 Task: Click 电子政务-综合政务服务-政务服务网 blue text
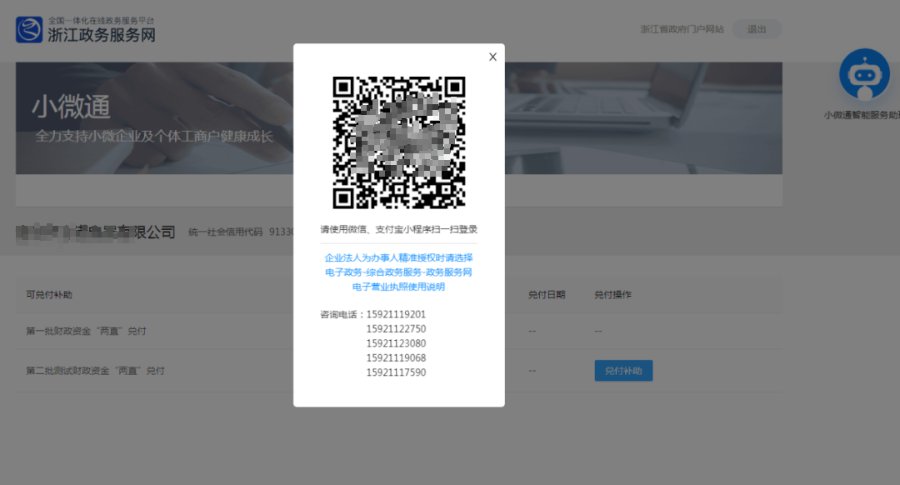click(398, 272)
